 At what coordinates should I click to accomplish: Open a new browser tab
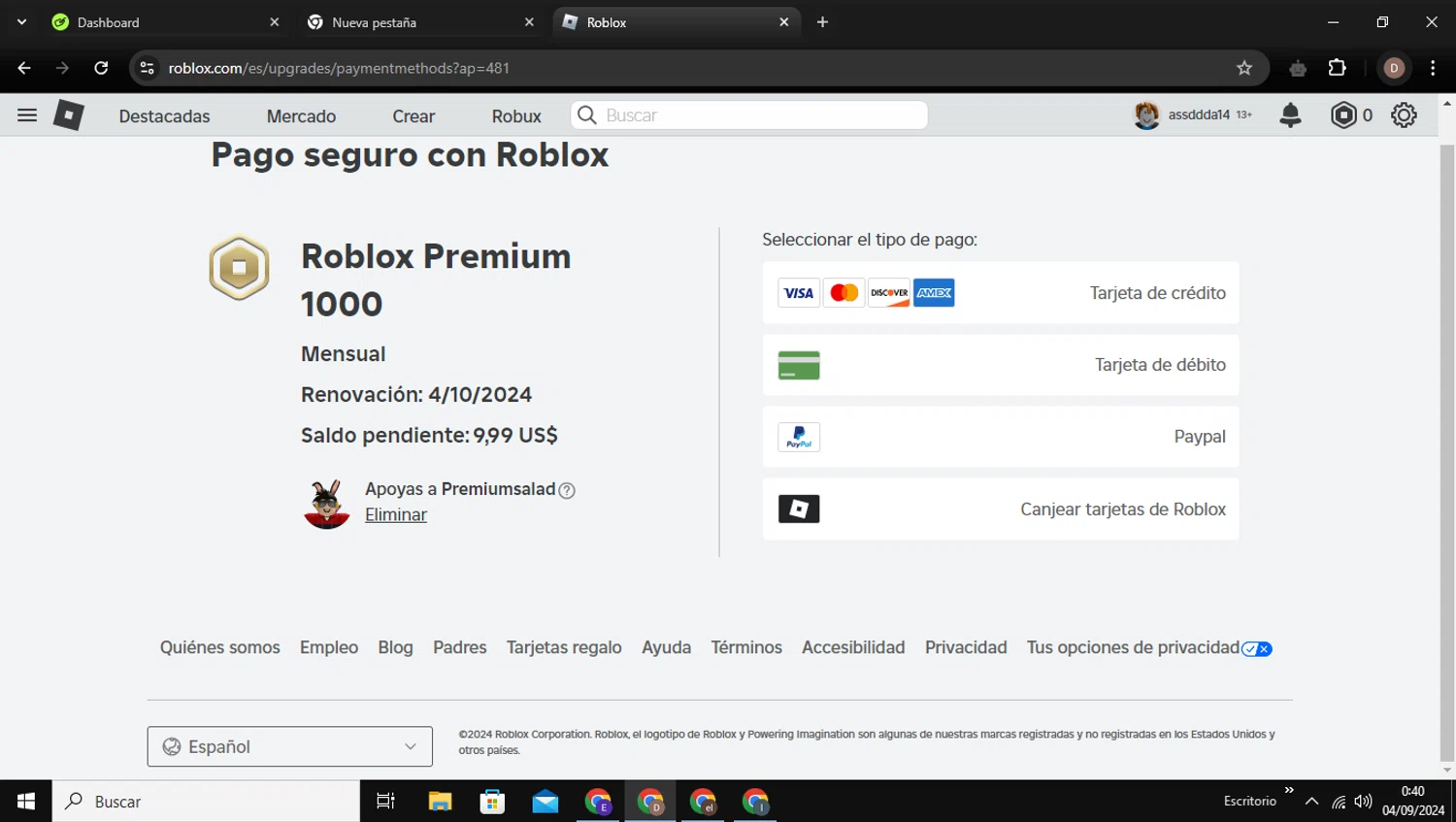pos(822,22)
